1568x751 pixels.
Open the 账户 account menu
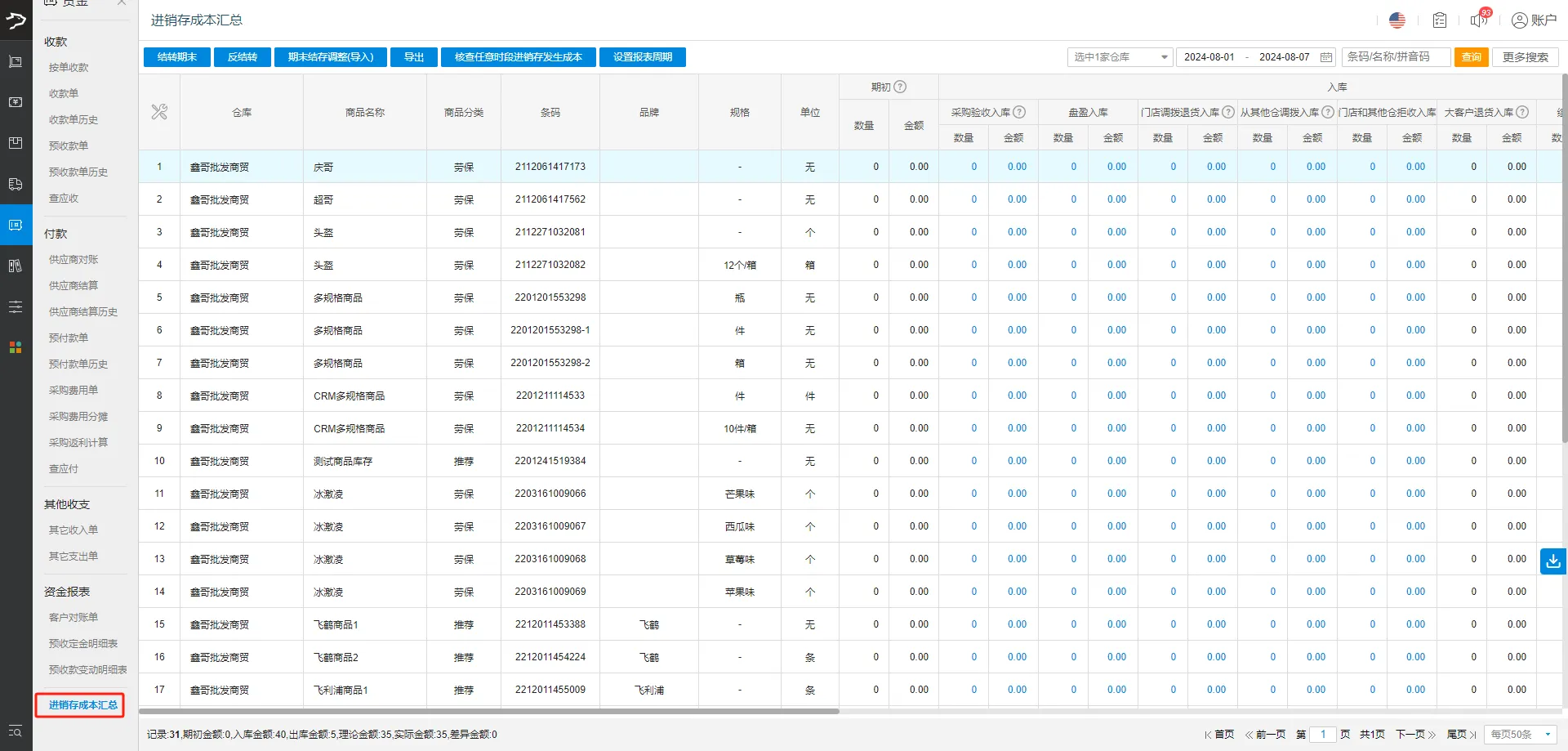1534,20
